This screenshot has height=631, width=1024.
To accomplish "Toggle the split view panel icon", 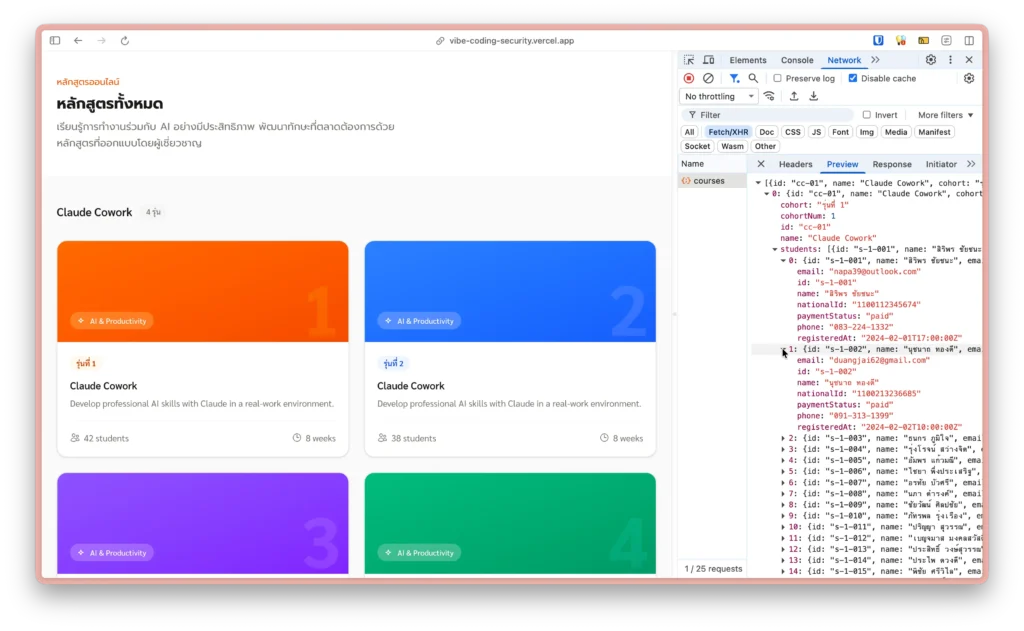I will (969, 40).
